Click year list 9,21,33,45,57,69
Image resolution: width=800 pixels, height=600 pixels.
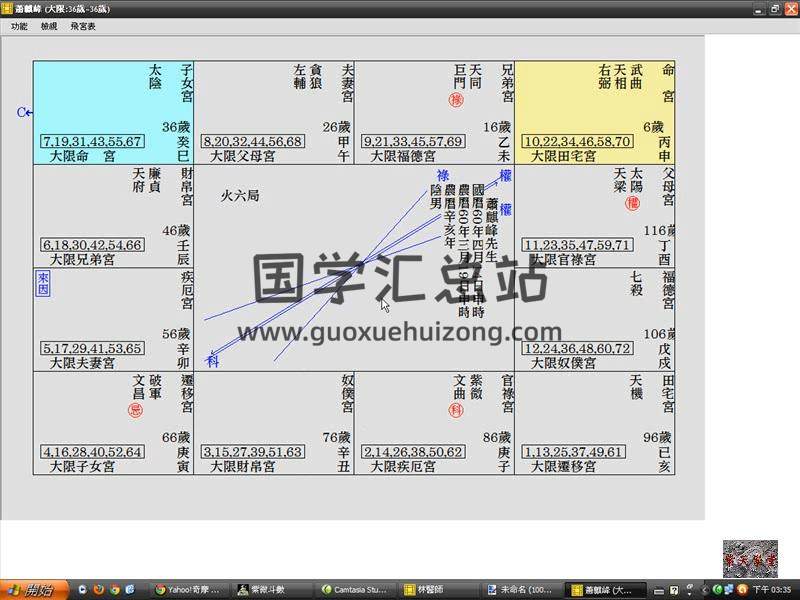coord(413,141)
